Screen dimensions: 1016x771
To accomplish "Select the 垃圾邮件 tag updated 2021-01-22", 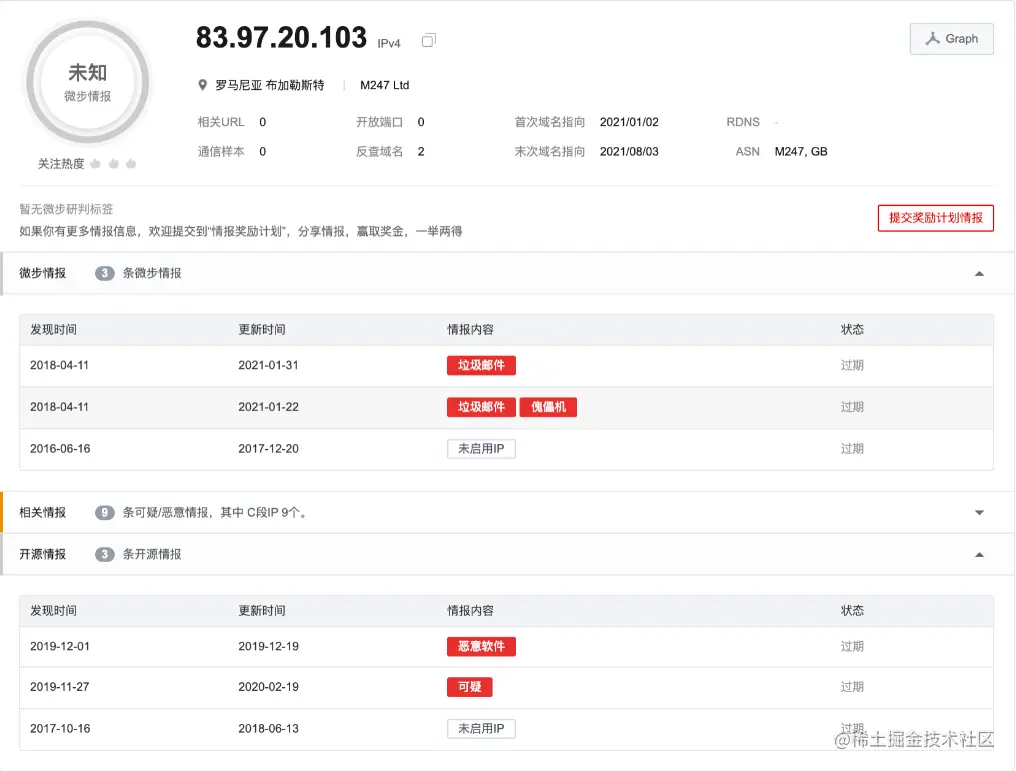I will pyautogui.click(x=481, y=407).
